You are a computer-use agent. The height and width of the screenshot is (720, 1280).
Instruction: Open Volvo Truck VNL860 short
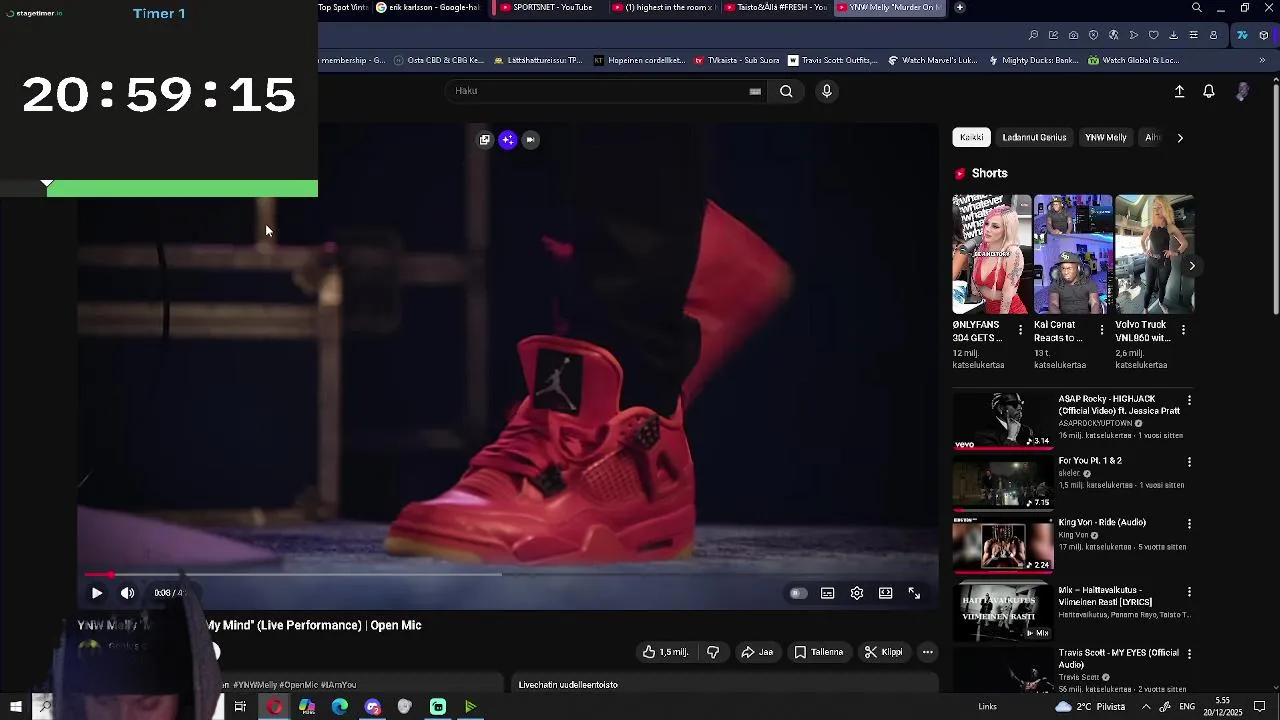(x=1155, y=254)
